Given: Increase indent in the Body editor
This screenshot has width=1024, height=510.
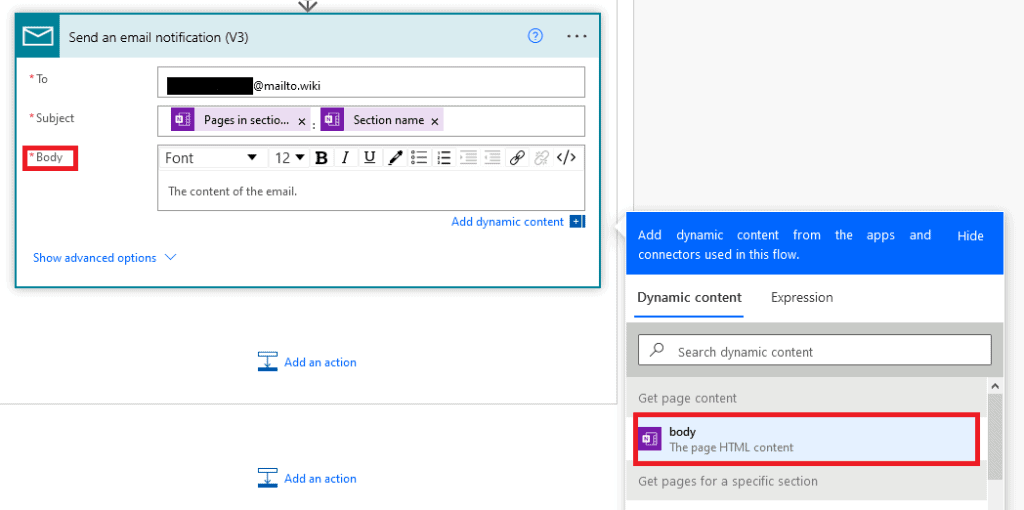Looking at the screenshot, I should (x=468, y=158).
